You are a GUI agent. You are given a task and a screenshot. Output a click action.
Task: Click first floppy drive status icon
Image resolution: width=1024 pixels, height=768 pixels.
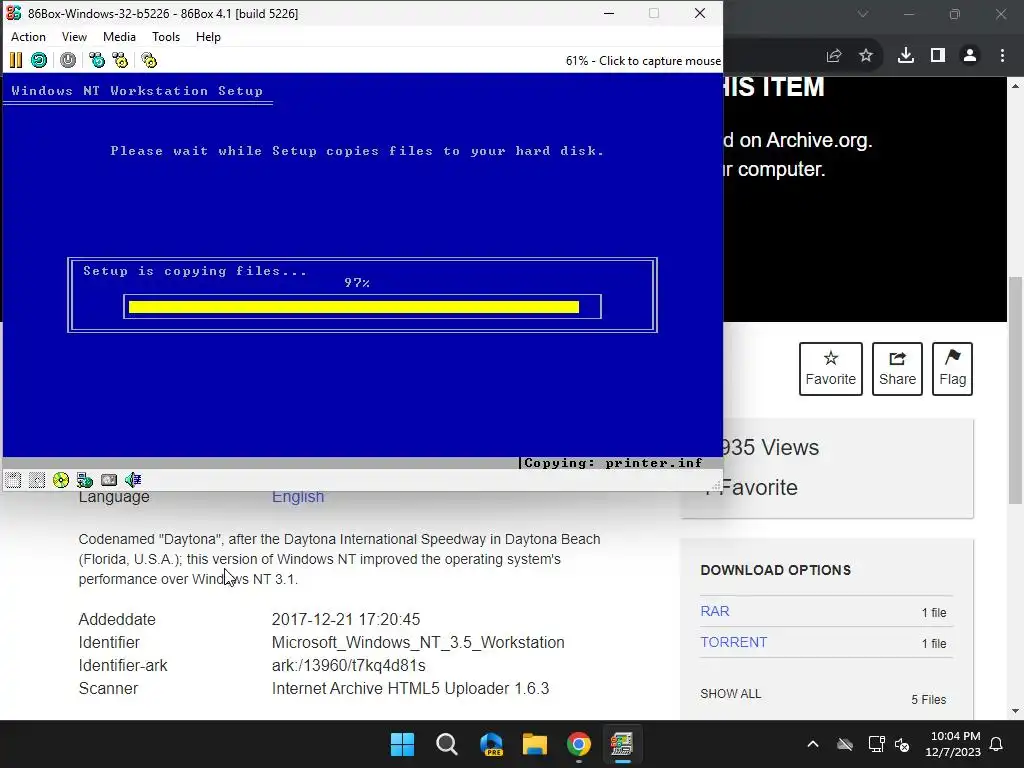pos(13,481)
